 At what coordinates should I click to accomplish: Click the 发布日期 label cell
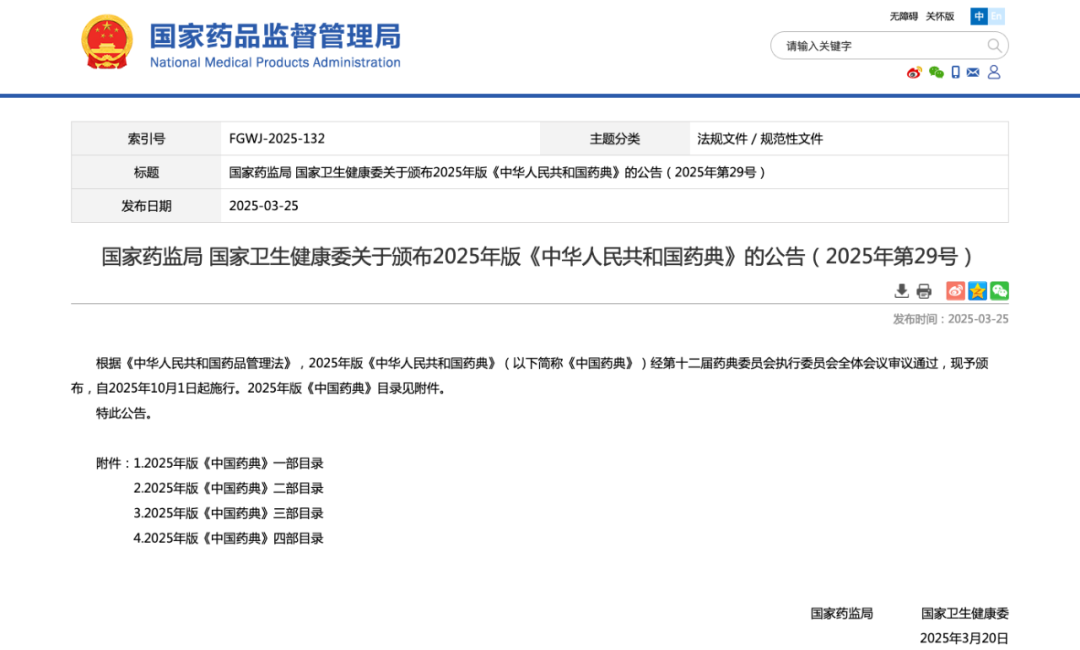[146, 205]
